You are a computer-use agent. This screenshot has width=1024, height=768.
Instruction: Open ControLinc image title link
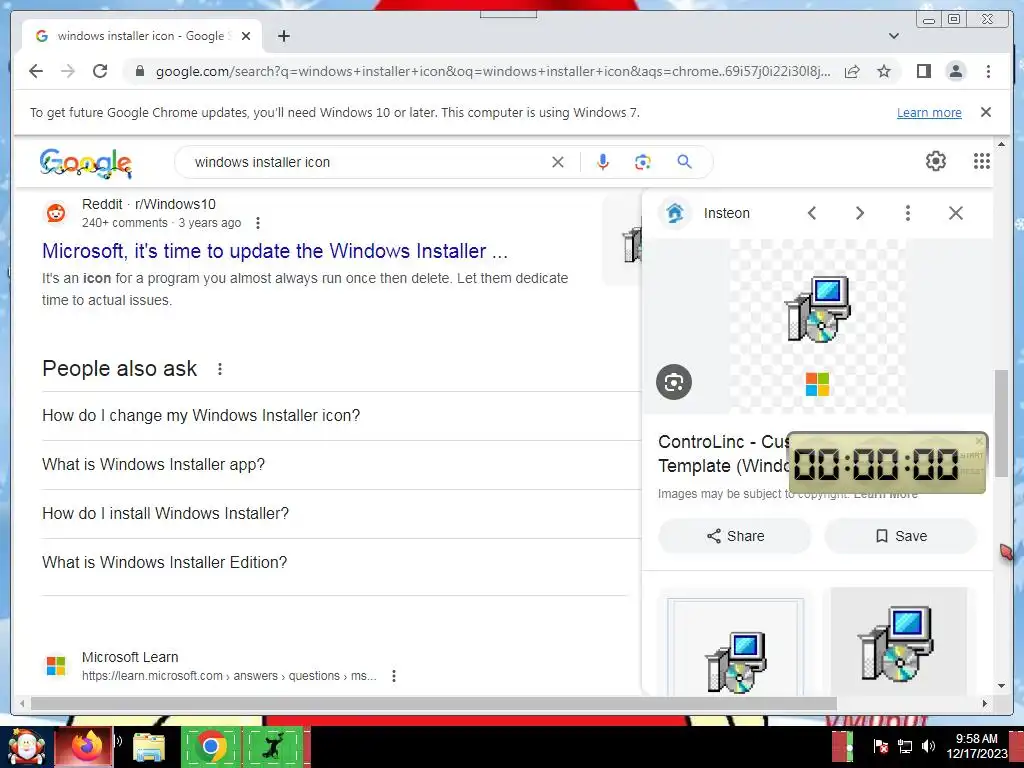724,454
